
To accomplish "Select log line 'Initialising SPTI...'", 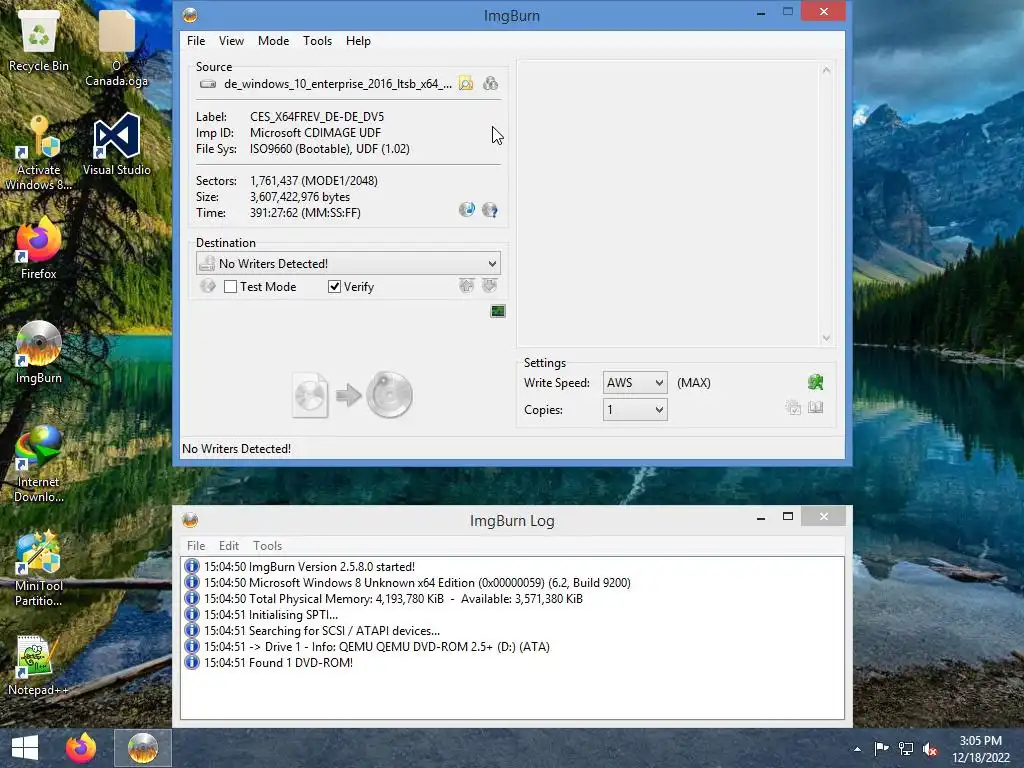I will [x=270, y=615].
